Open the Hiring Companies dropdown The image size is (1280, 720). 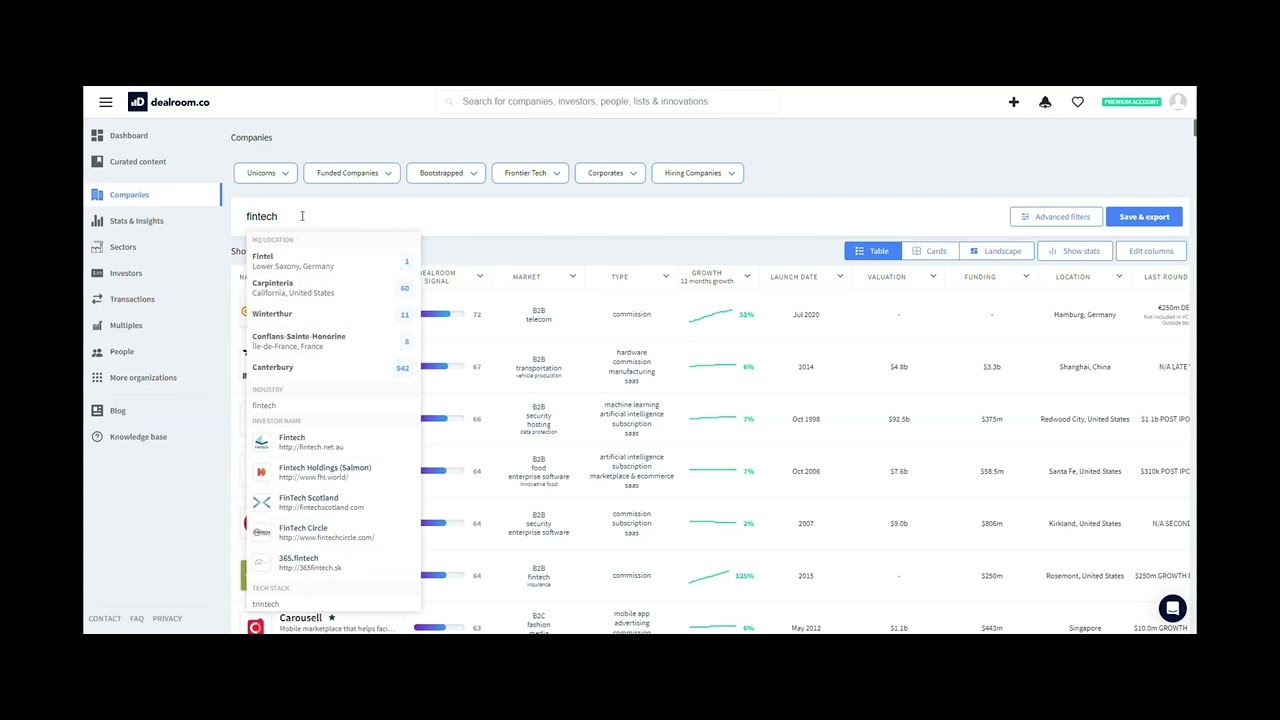698,173
